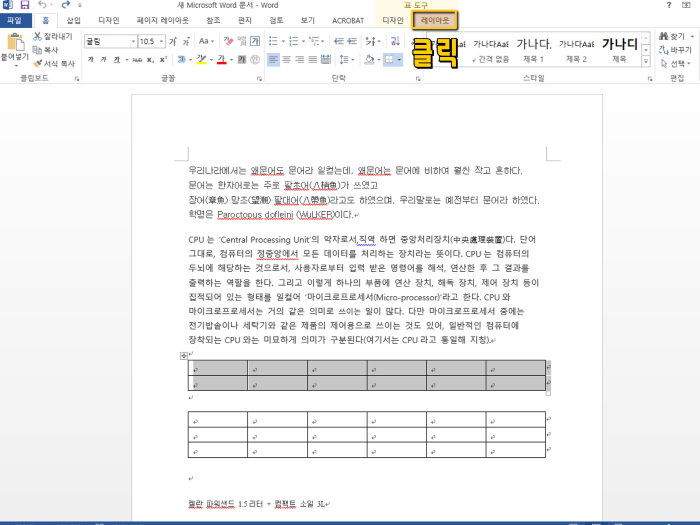Switch to the ACROBAT tab
Viewport: 700px width, 525px height.
(348, 21)
